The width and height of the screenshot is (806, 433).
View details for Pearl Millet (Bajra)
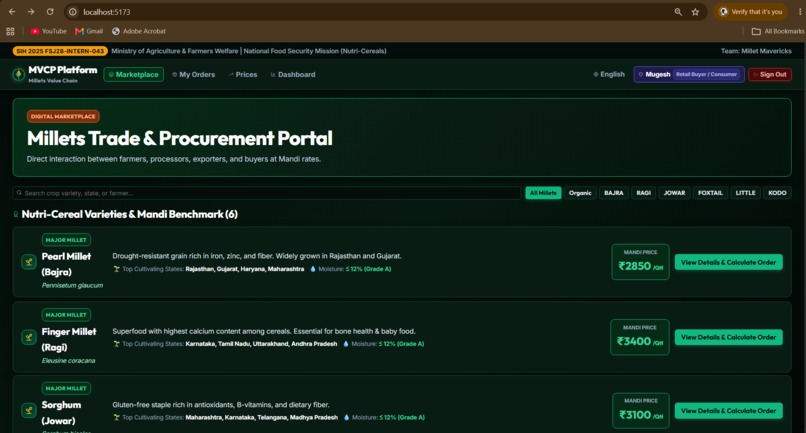coord(728,262)
